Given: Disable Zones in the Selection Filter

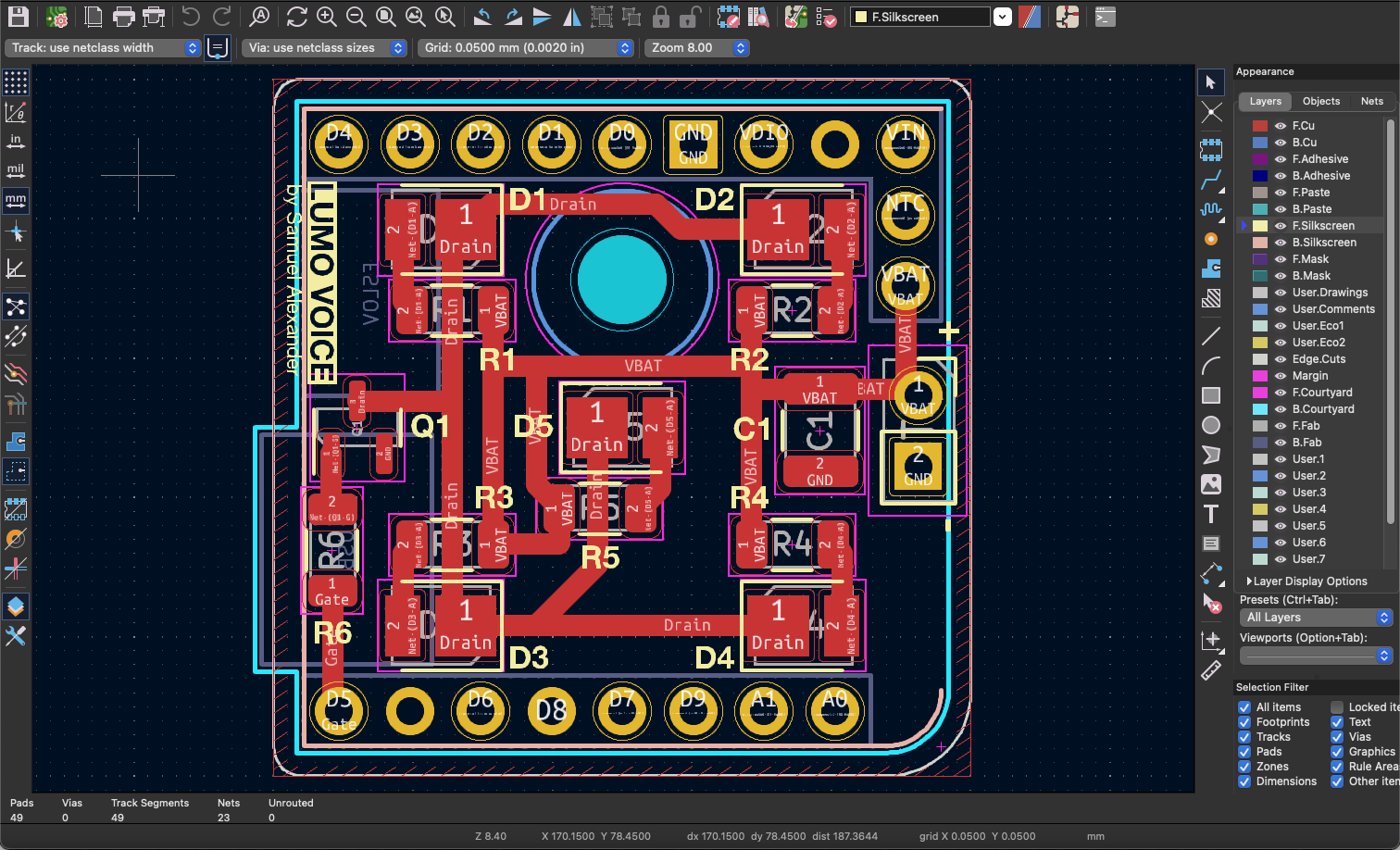Looking at the screenshot, I should (x=1244, y=767).
